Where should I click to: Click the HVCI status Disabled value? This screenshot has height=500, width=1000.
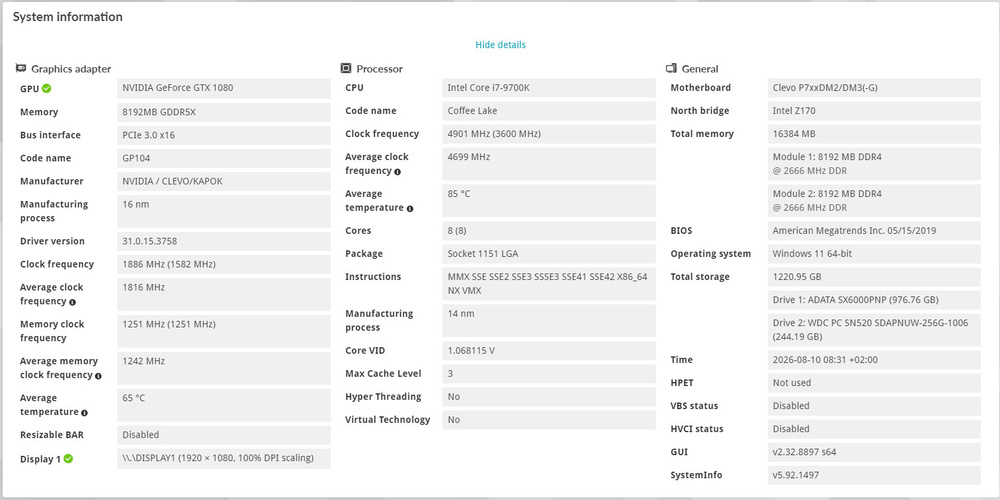(x=874, y=429)
